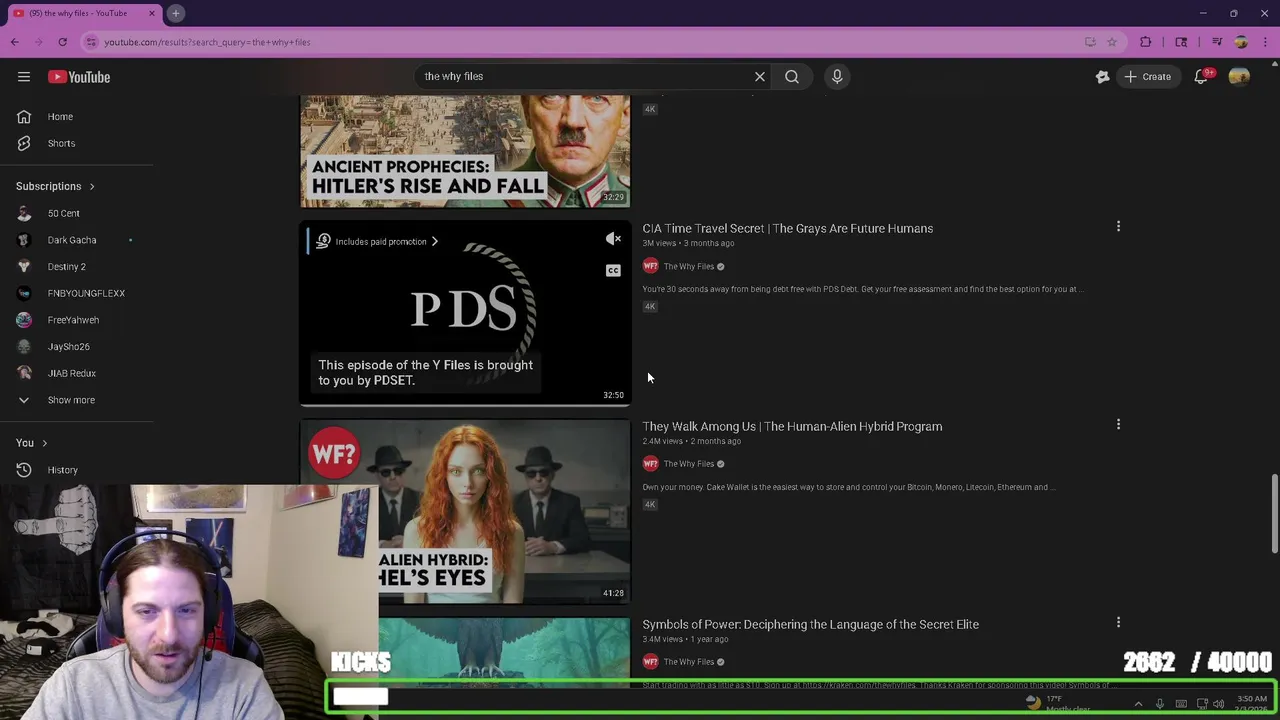Click the sparkle icon beside Create

coord(1102,77)
